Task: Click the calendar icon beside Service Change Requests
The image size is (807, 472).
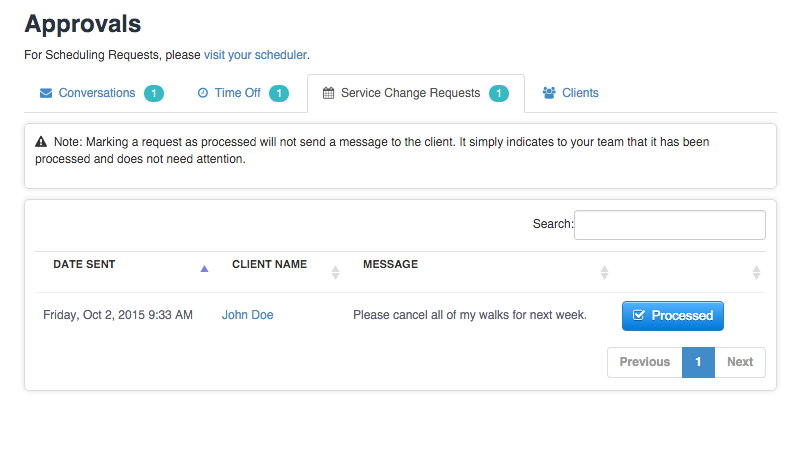Action: pyautogui.click(x=328, y=93)
